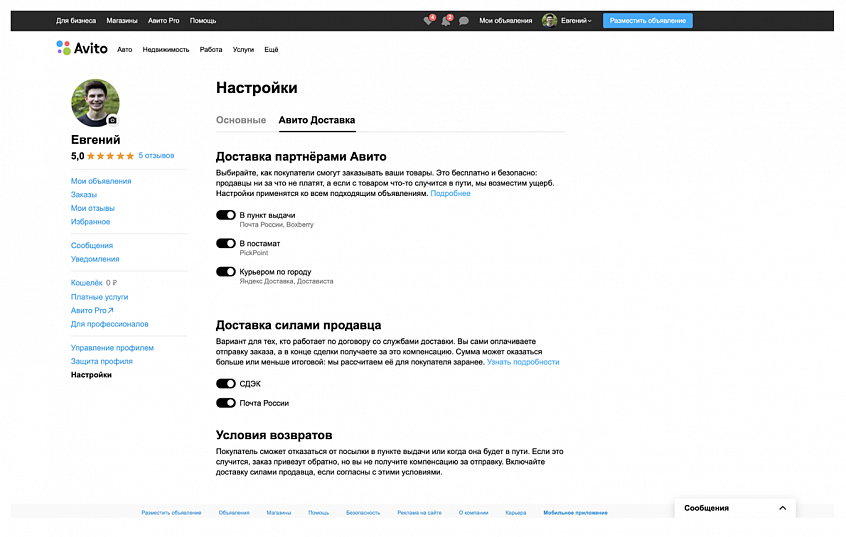
Task: Click footer «Объявления» link
Action: (234, 513)
